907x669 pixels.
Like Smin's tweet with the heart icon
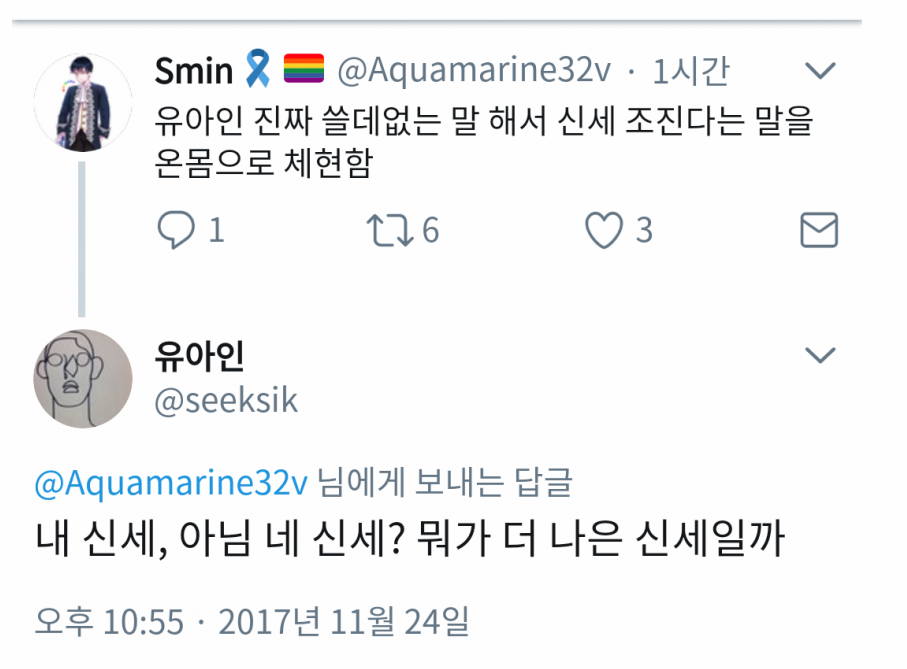pyautogui.click(x=603, y=231)
